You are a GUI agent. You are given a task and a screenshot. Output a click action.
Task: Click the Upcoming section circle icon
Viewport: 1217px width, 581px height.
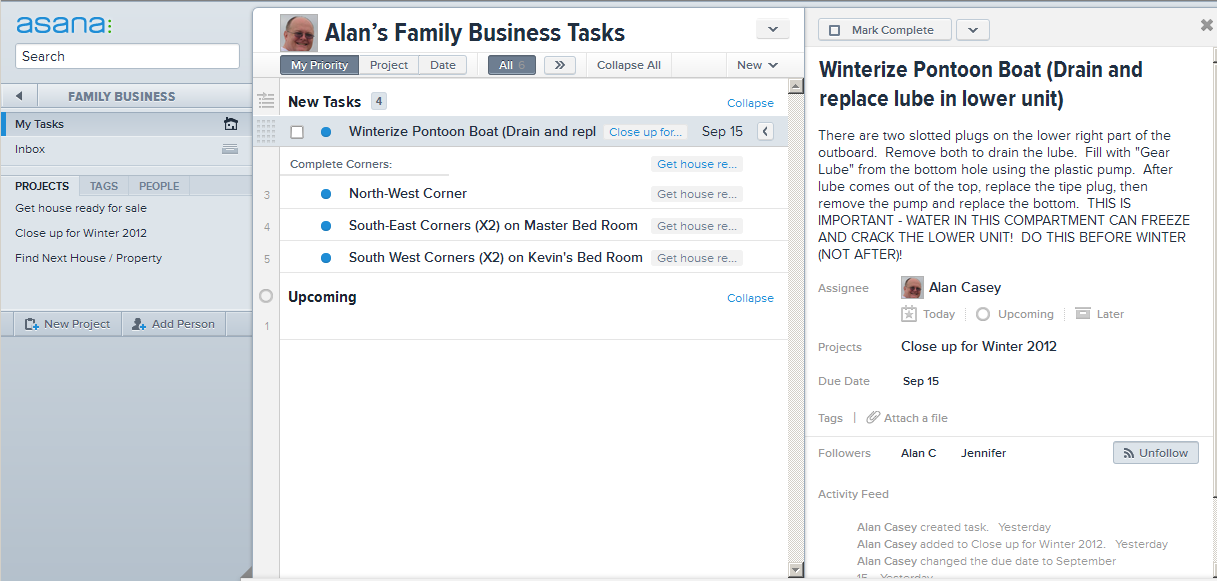click(x=266, y=296)
